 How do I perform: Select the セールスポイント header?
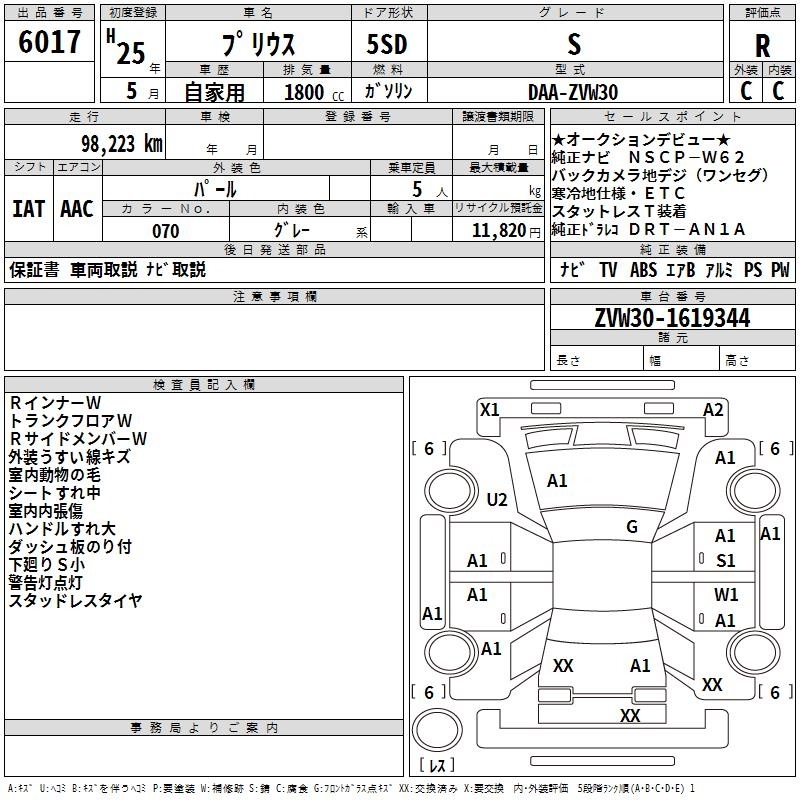pyautogui.click(x=672, y=116)
